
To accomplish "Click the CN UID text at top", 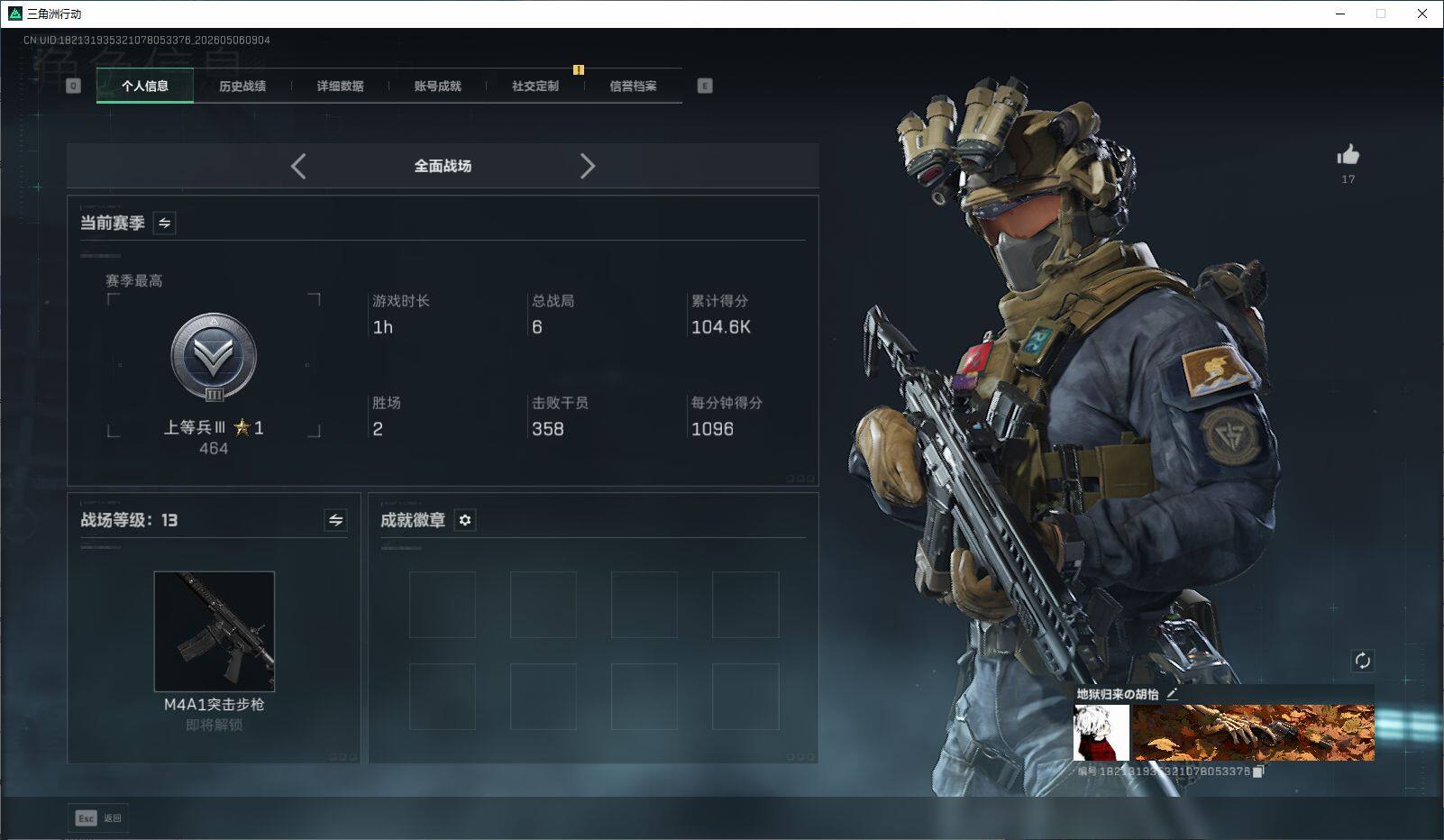I will (x=147, y=41).
